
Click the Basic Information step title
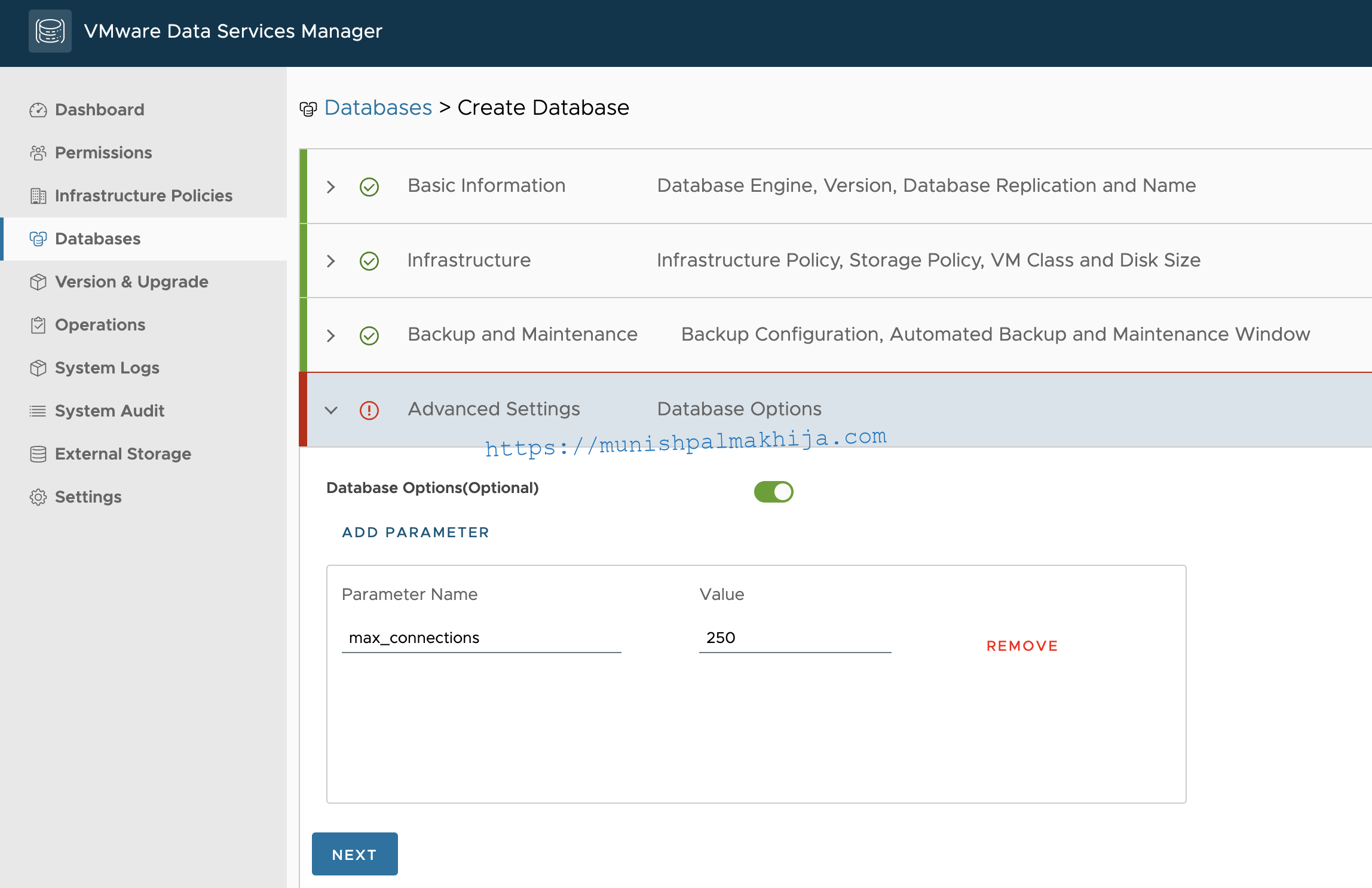[486, 186]
